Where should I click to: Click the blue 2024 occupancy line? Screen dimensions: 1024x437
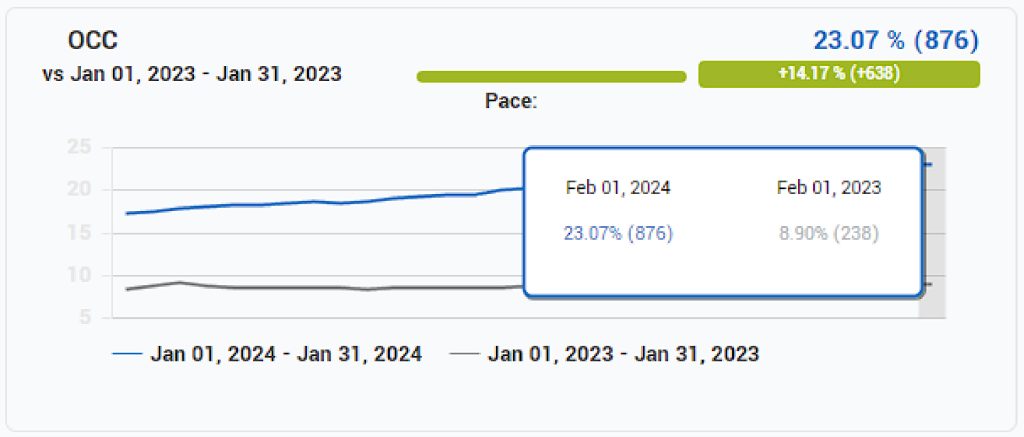coord(313,202)
